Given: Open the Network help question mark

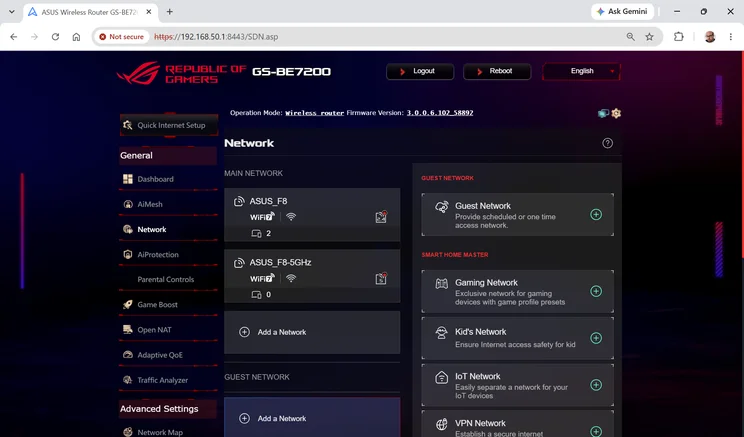Looking at the screenshot, I should [x=607, y=143].
